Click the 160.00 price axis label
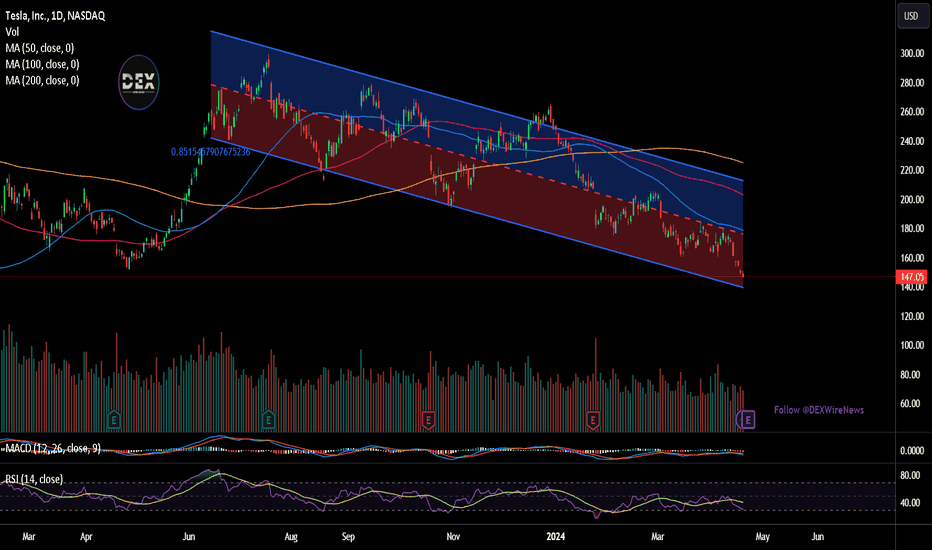 [912, 258]
